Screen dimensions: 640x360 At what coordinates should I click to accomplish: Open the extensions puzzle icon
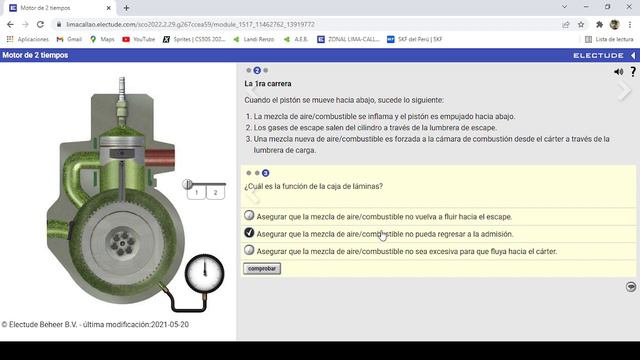coord(599,24)
